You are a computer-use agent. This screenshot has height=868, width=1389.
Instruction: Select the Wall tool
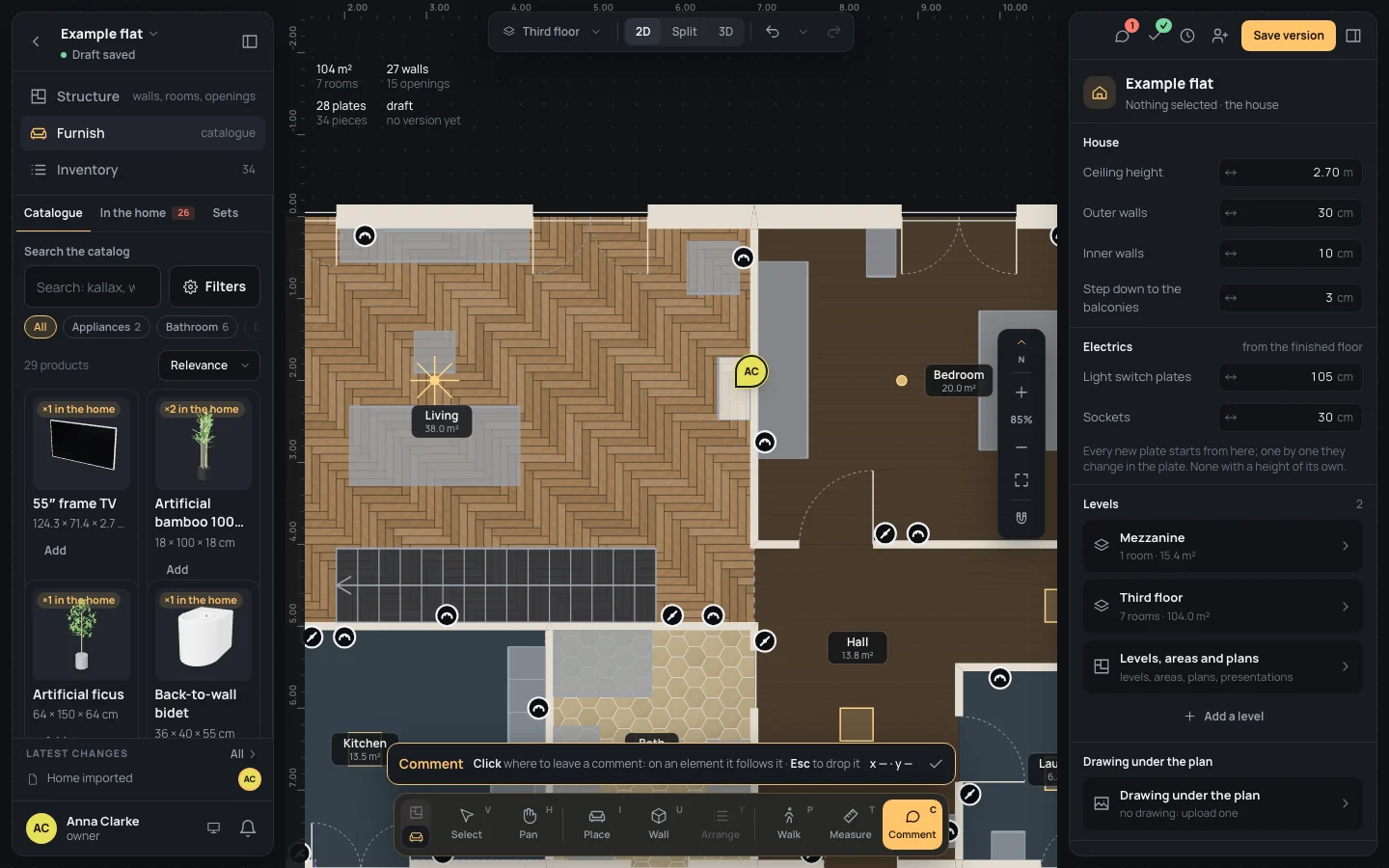659,824
